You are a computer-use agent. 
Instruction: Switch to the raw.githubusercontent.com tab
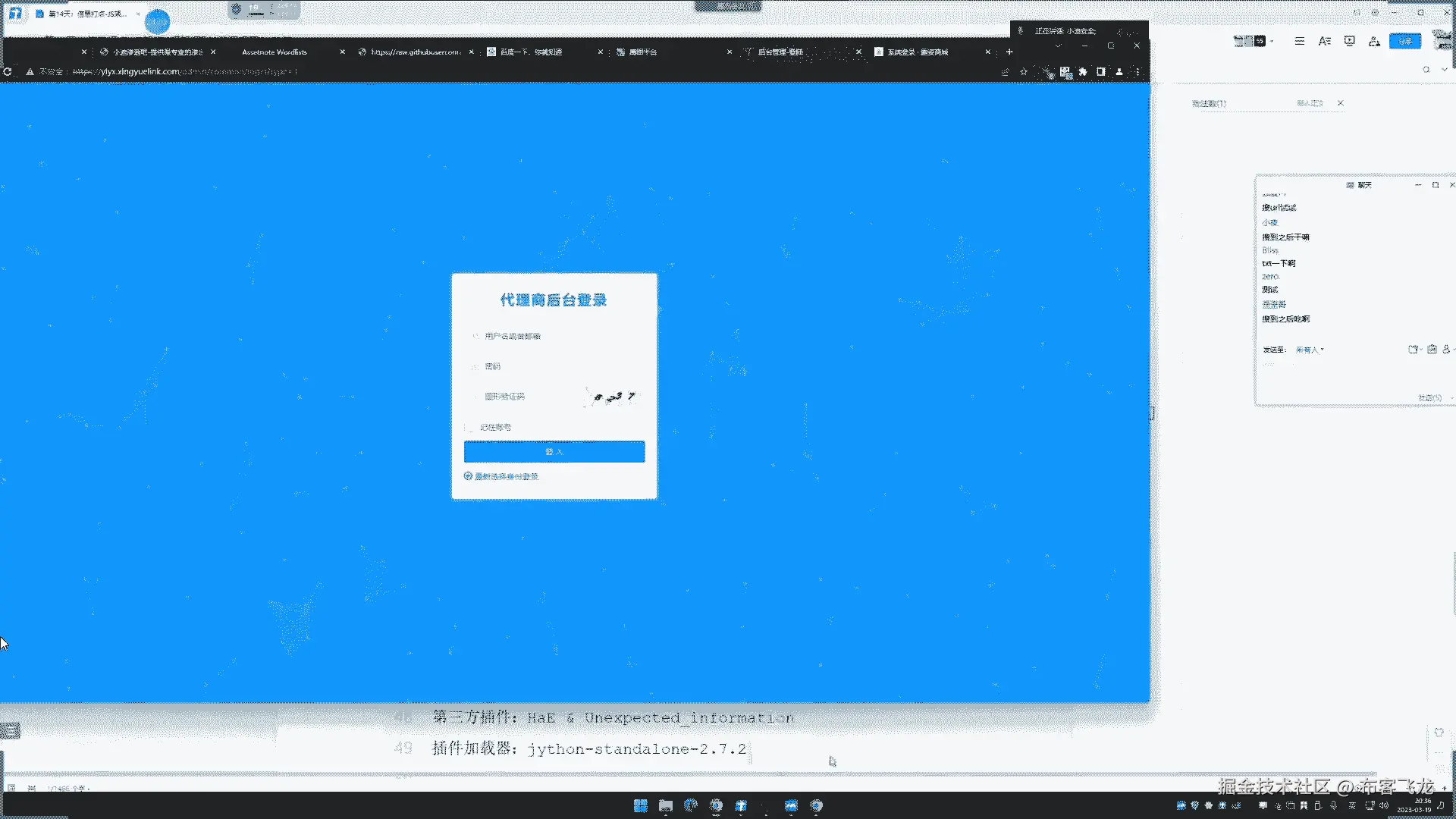click(414, 52)
